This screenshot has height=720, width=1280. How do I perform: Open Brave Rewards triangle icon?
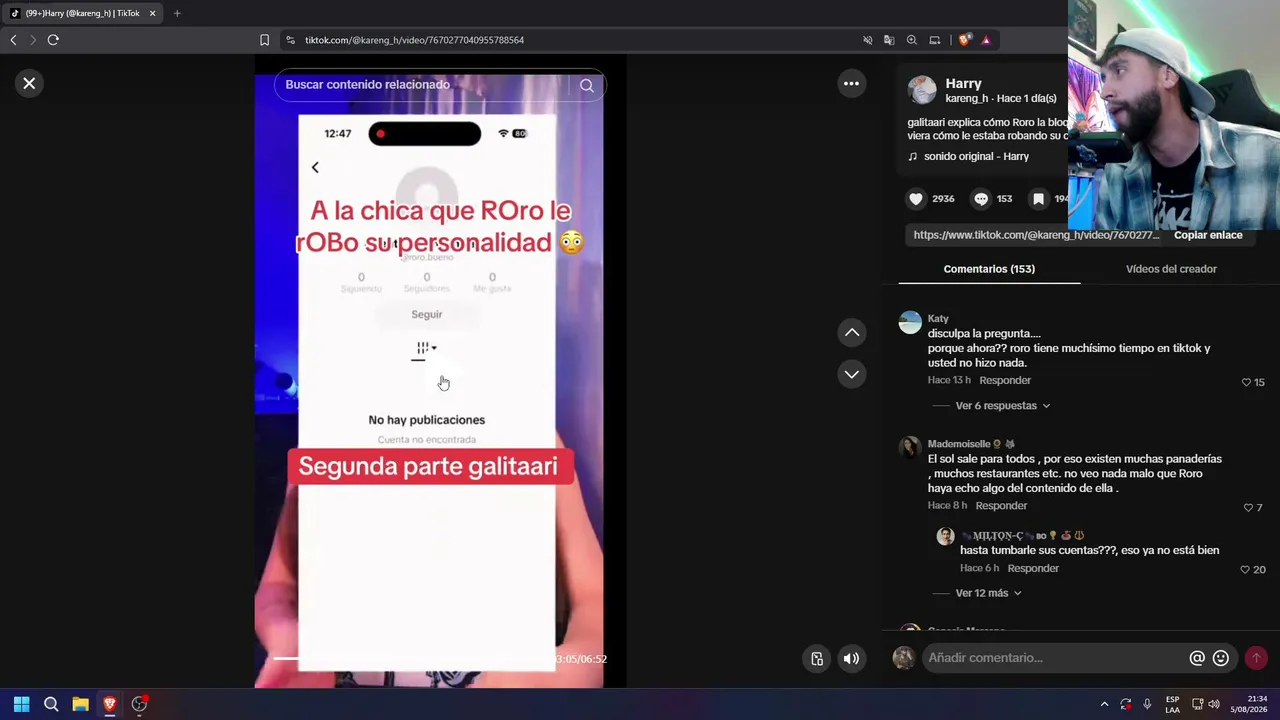(x=986, y=40)
